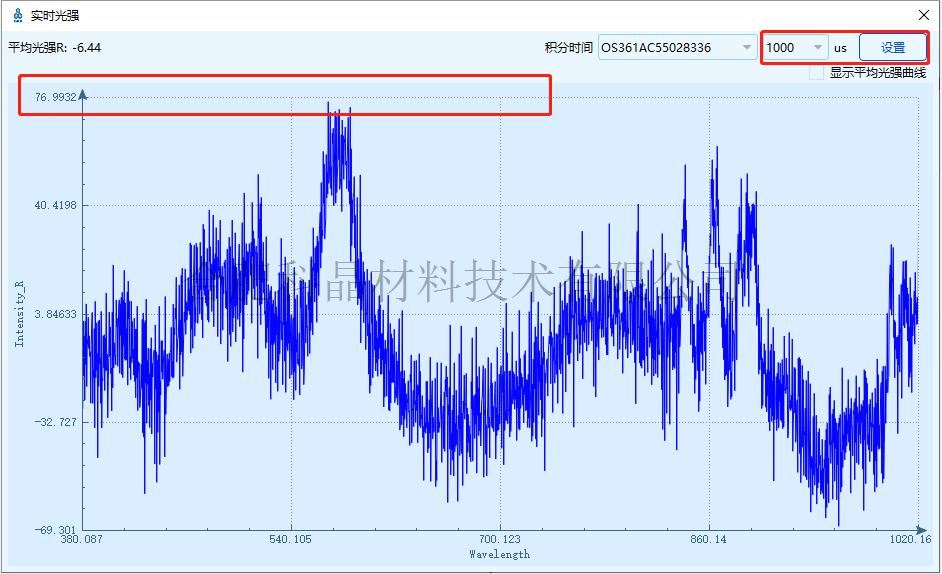Screen dimensions: 942x574
Task: Click the Y-axis arrowhead at the top
Action: [x=83, y=95]
